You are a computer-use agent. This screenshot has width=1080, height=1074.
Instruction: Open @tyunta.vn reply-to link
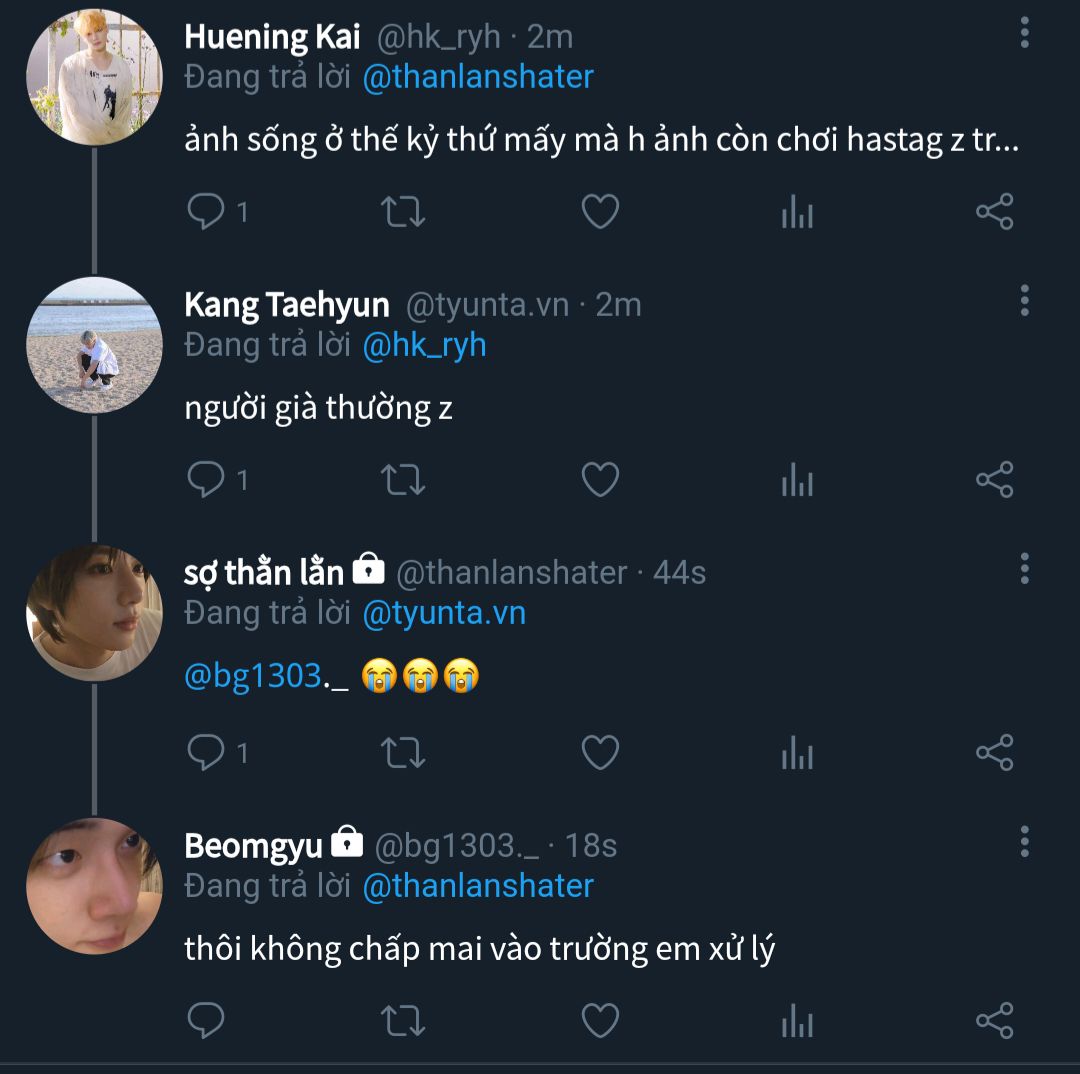tap(444, 613)
